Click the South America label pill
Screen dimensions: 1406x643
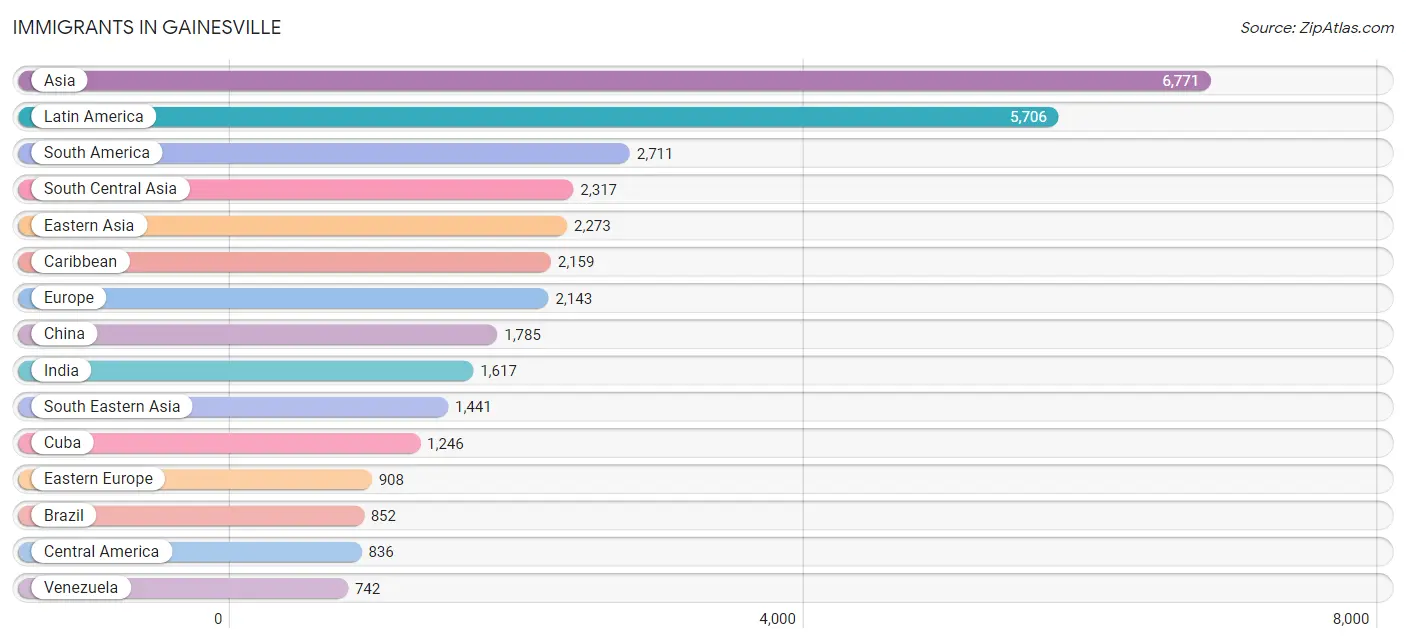click(x=96, y=153)
